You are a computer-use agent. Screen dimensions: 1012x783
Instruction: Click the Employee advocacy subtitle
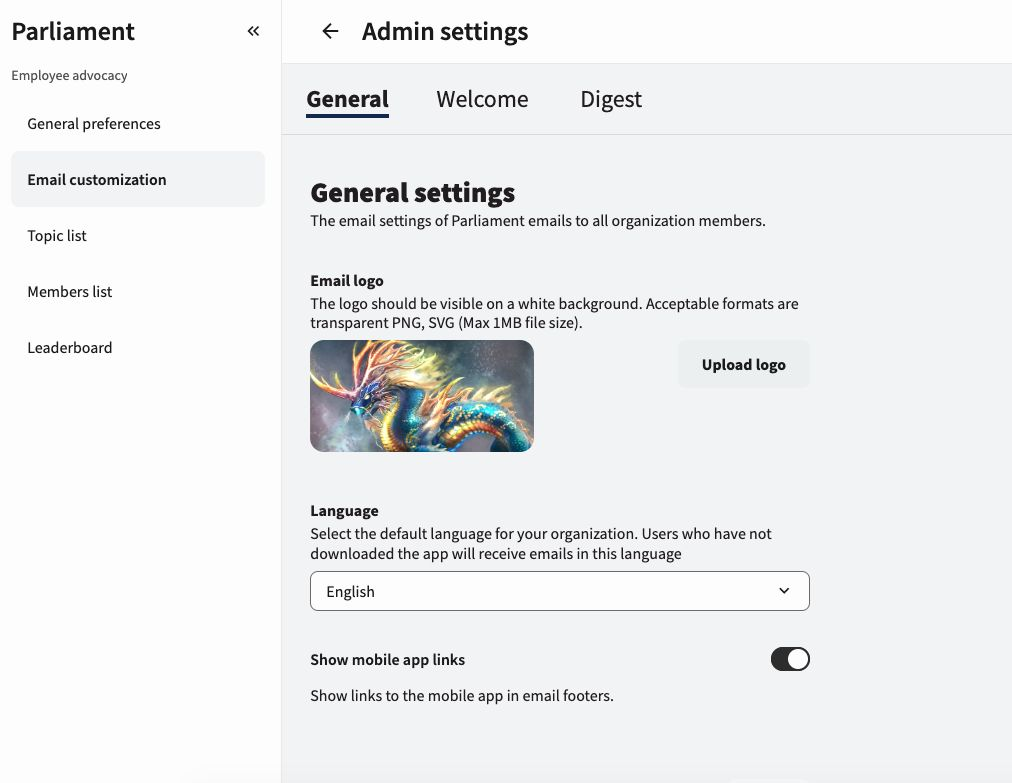69,76
